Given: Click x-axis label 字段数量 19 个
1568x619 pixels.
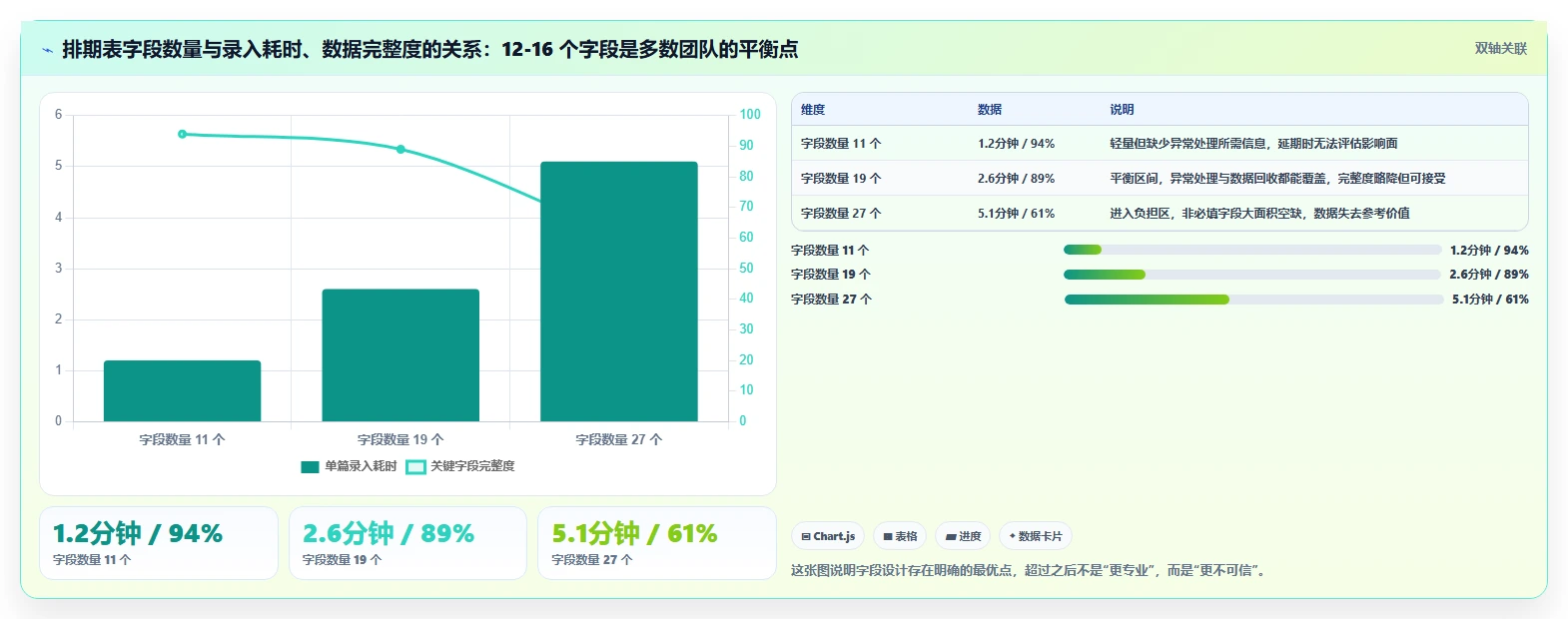Looking at the screenshot, I should point(400,439).
